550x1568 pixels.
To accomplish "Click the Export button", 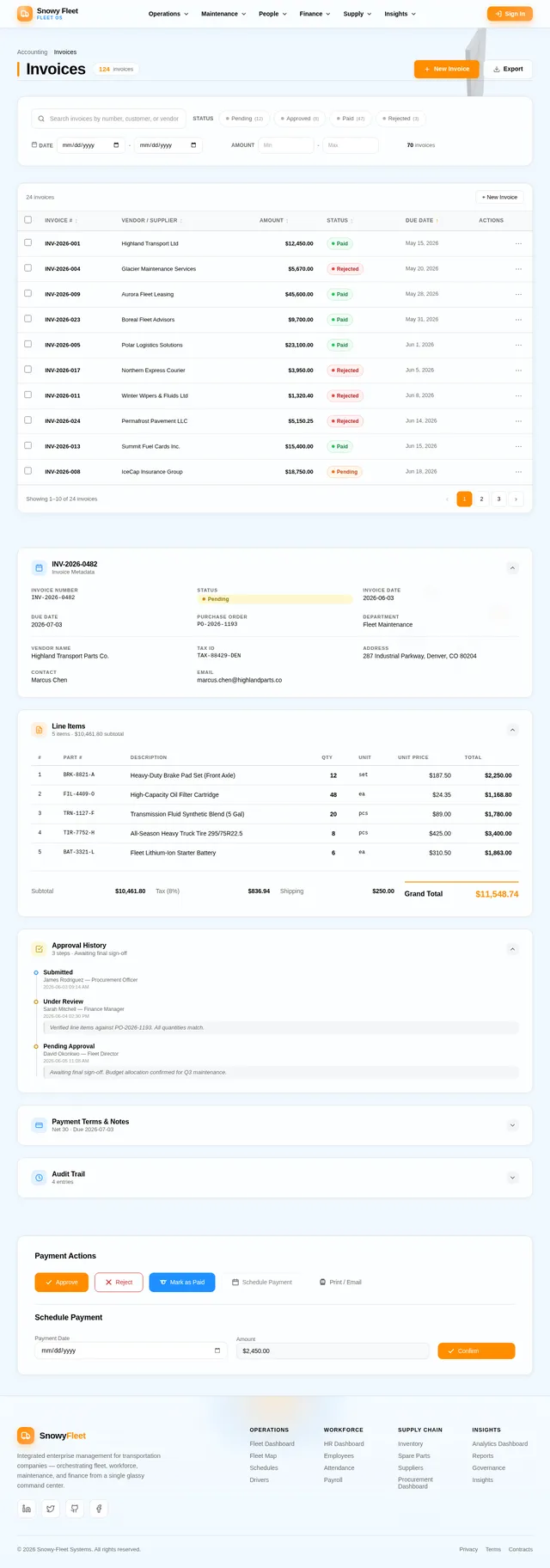I will 508,69.
